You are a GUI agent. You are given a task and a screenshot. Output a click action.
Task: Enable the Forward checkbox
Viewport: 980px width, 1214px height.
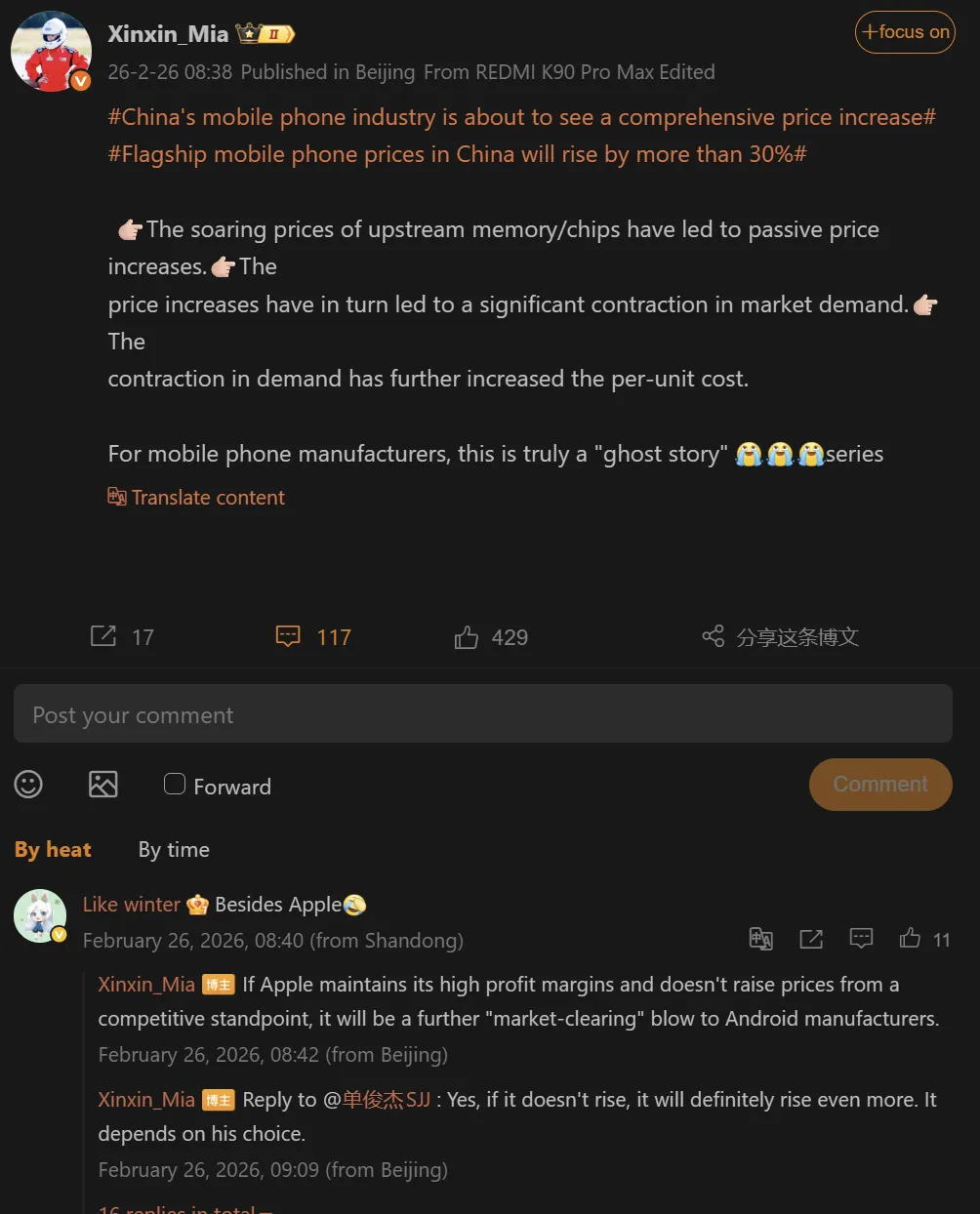tap(175, 785)
